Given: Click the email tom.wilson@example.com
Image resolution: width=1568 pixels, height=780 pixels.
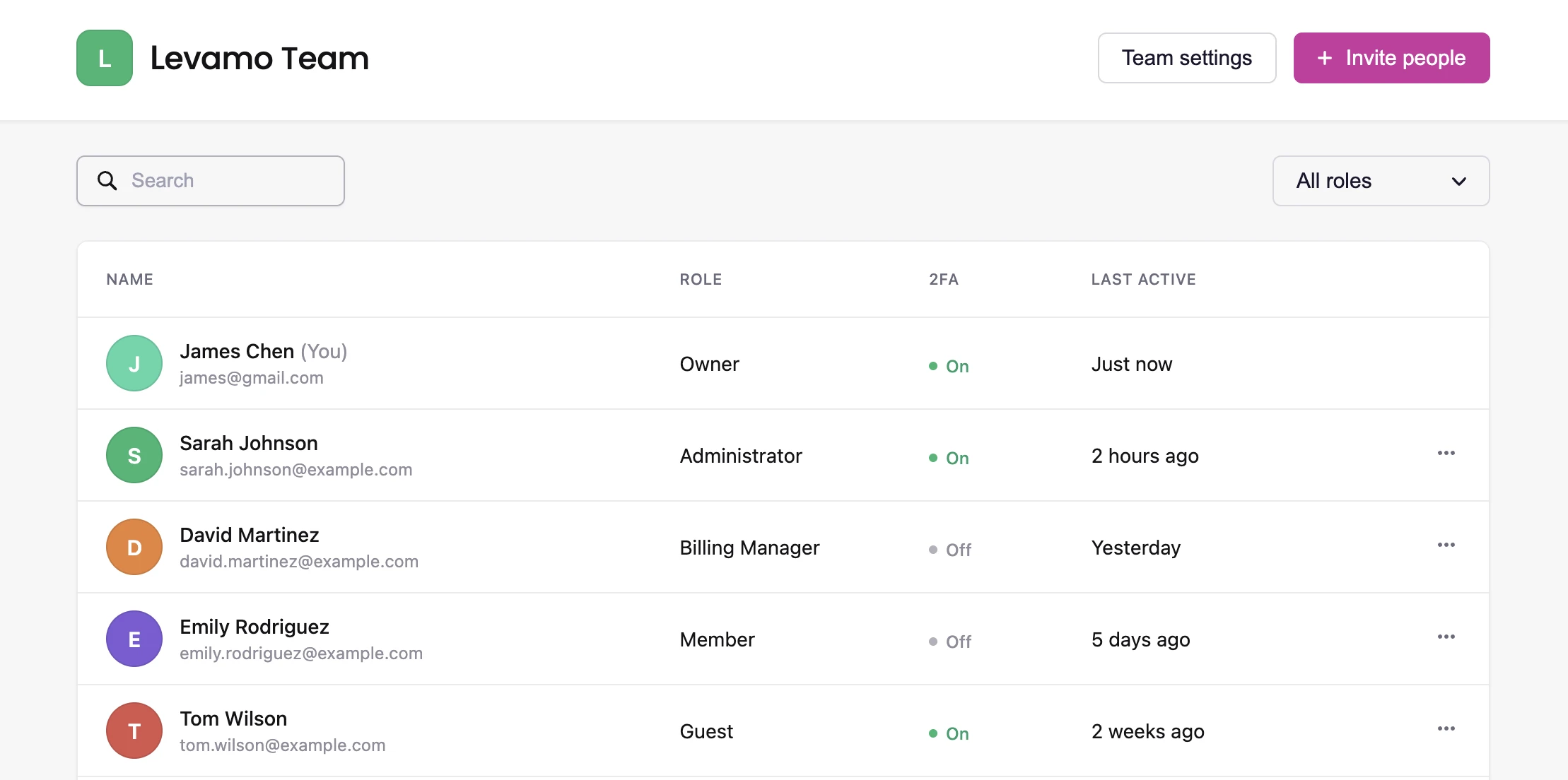Looking at the screenshot, I should (283, 745).
